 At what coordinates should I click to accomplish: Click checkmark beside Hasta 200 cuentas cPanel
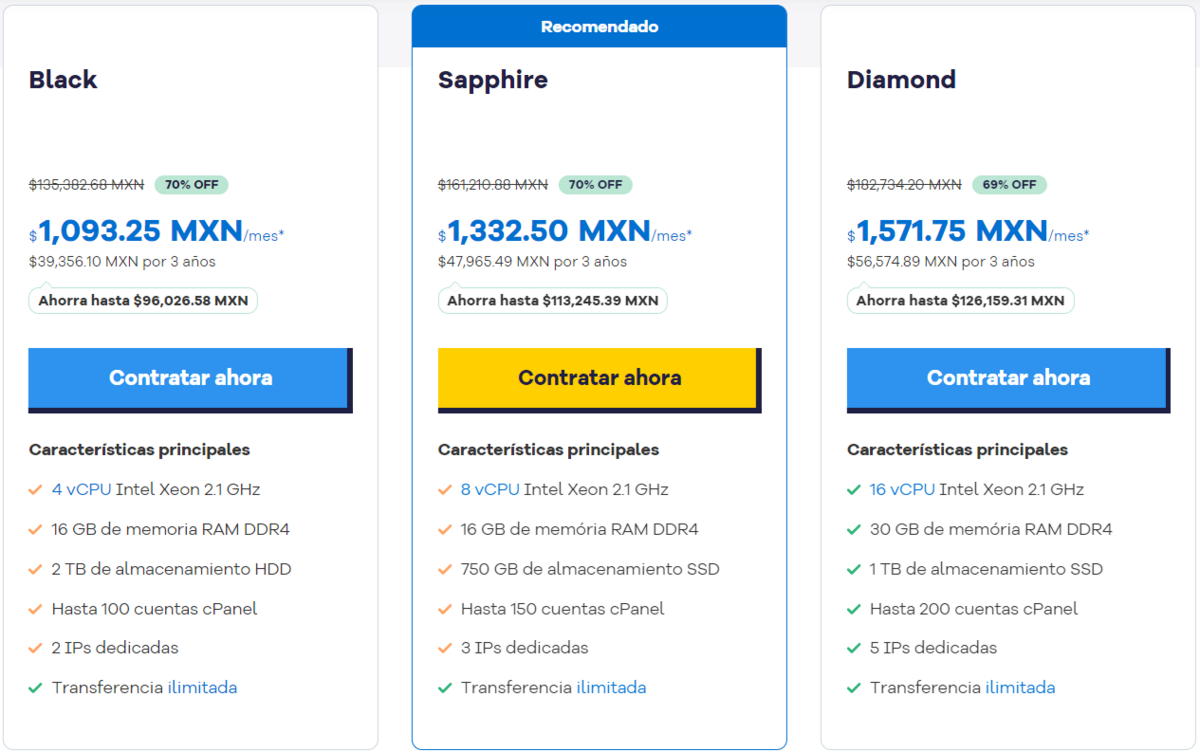pos(854,609)
